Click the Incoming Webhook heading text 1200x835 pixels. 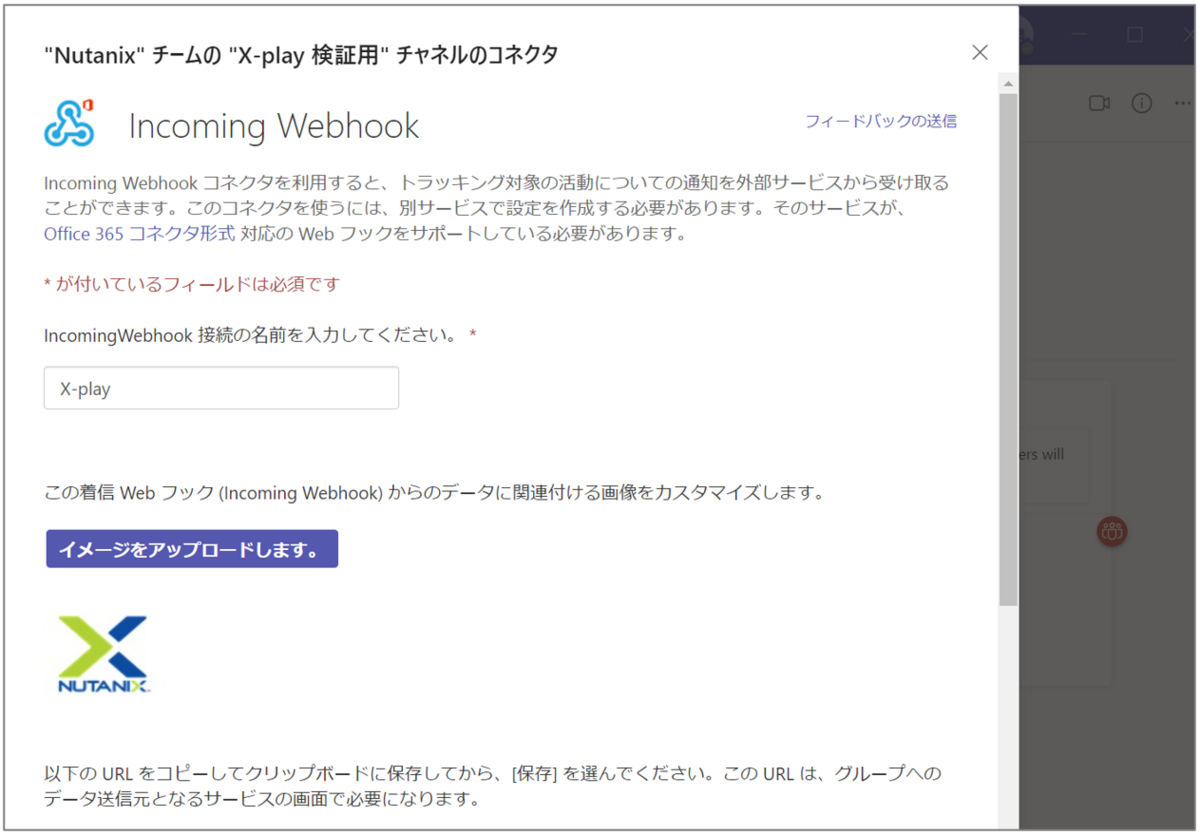pyautogui.click(x=274, y=126)
